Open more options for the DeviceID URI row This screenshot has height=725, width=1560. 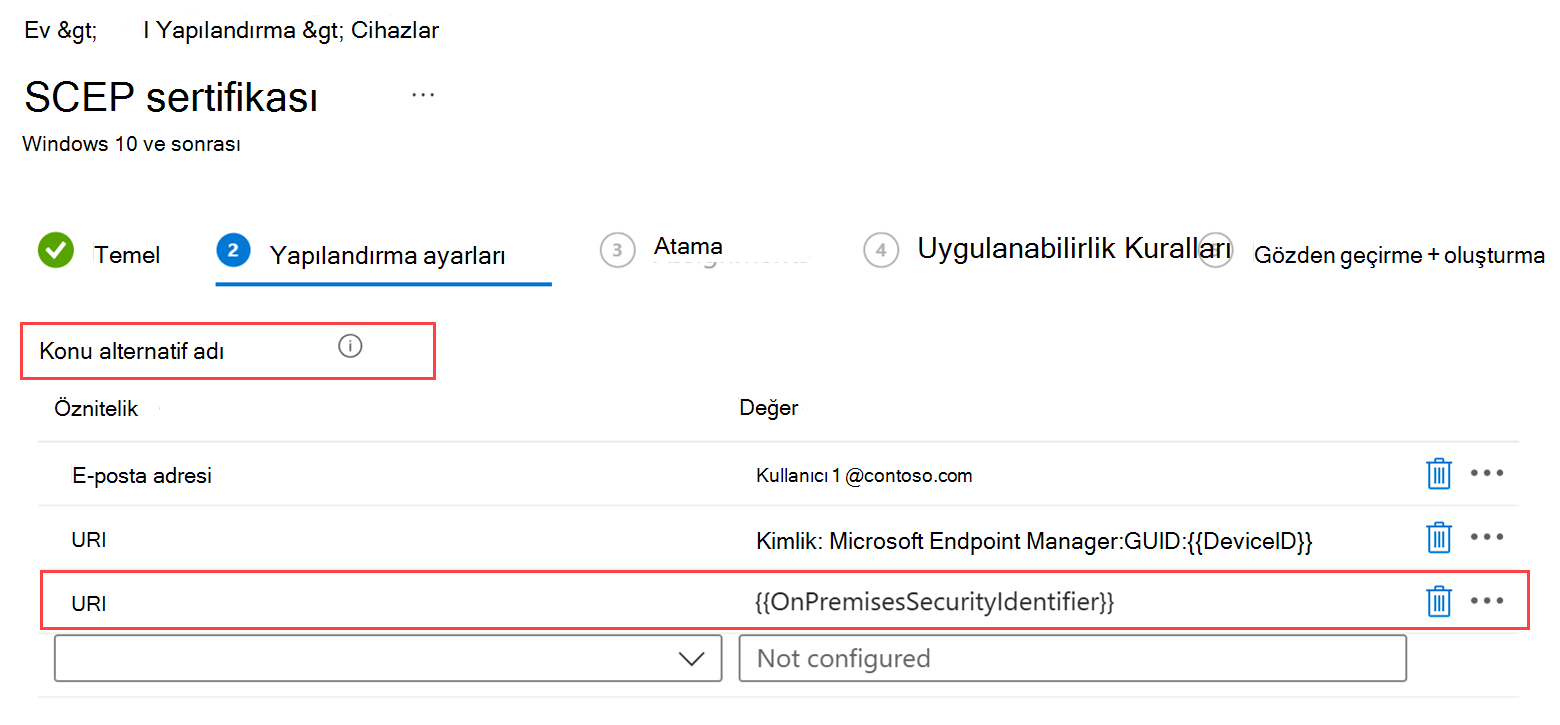click(1488, 538)
